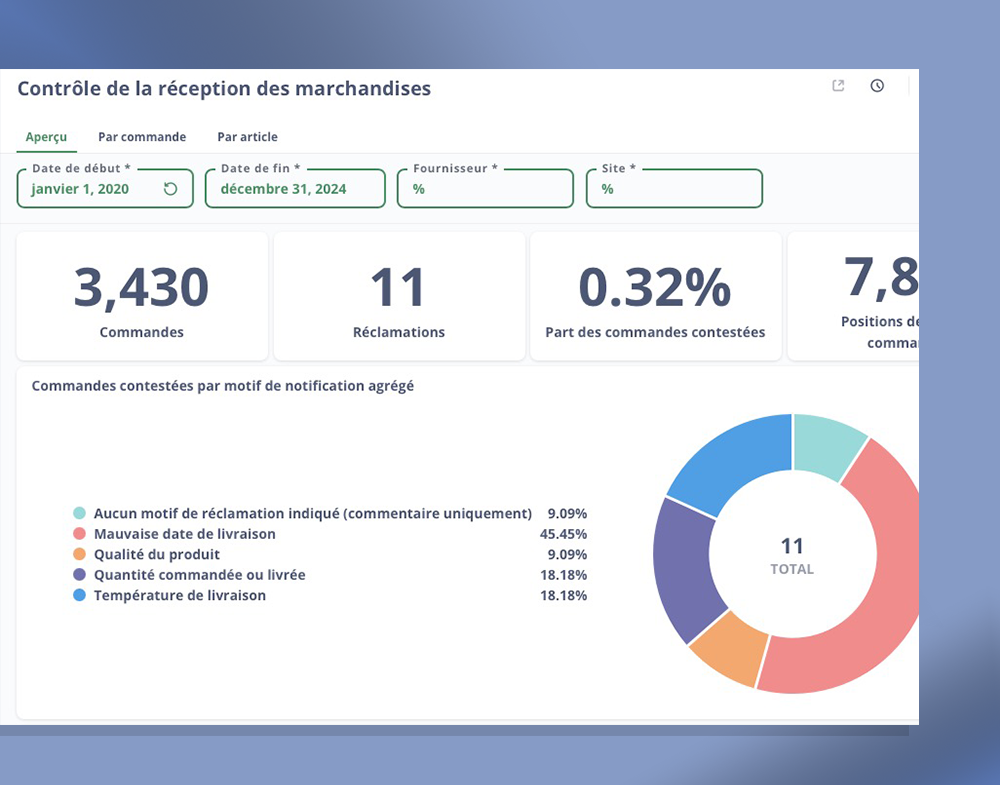Open the Date de fin date picker
1000x785 pixels.
pos(295,189)
